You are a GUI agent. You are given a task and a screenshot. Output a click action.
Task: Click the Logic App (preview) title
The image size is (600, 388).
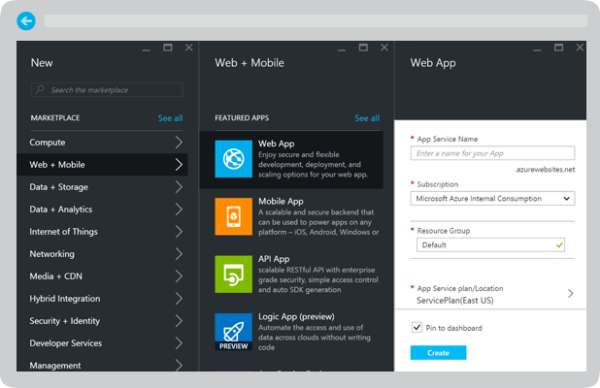point(296,316)
